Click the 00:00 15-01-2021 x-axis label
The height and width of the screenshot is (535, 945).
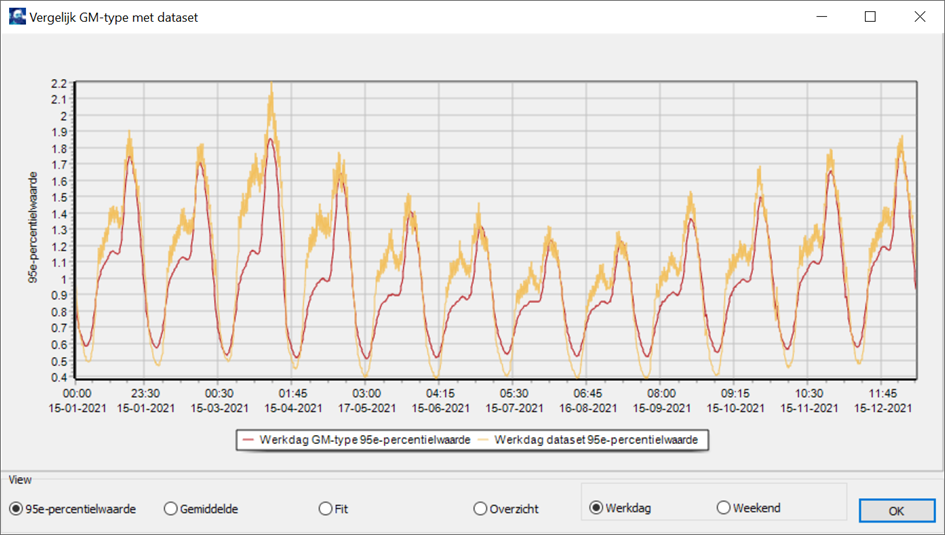point(77,401)
